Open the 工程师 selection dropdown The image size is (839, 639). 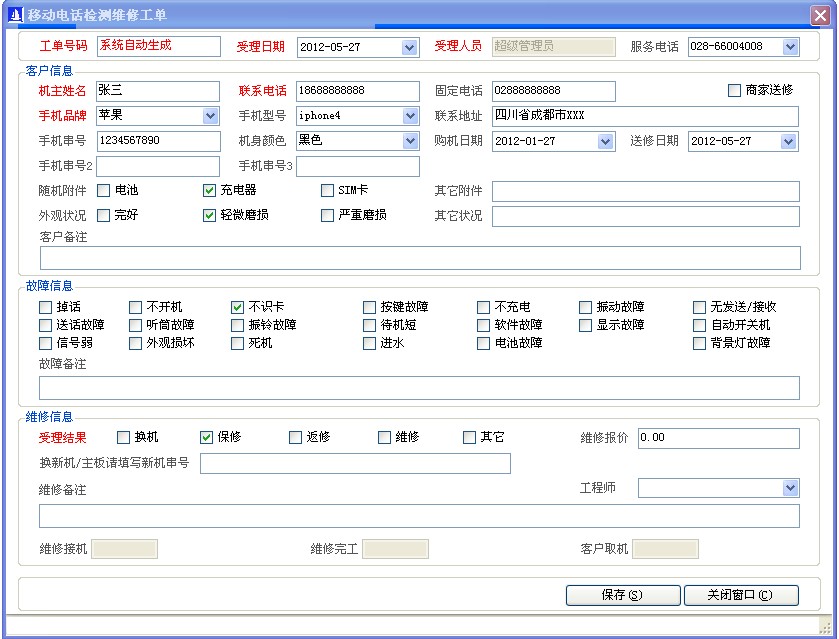pos(789,487)
